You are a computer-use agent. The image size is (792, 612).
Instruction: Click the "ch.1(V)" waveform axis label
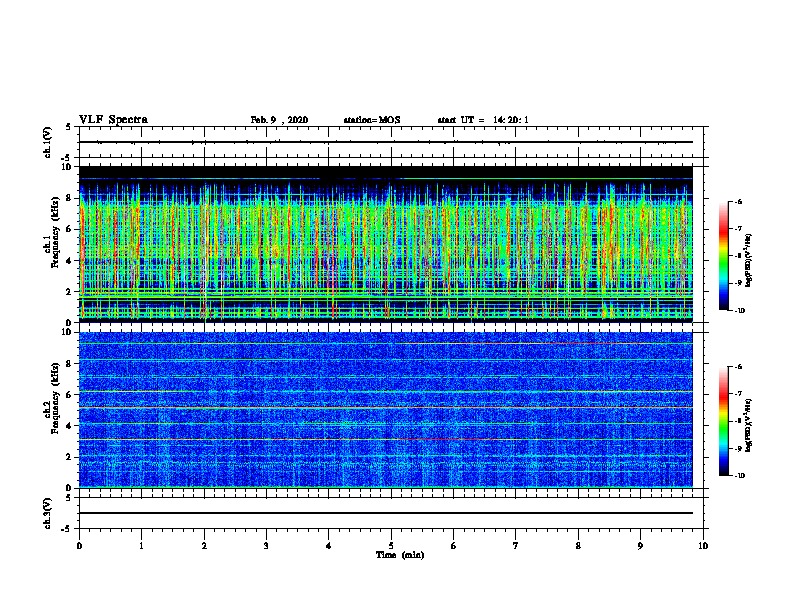tap(48, 142)
